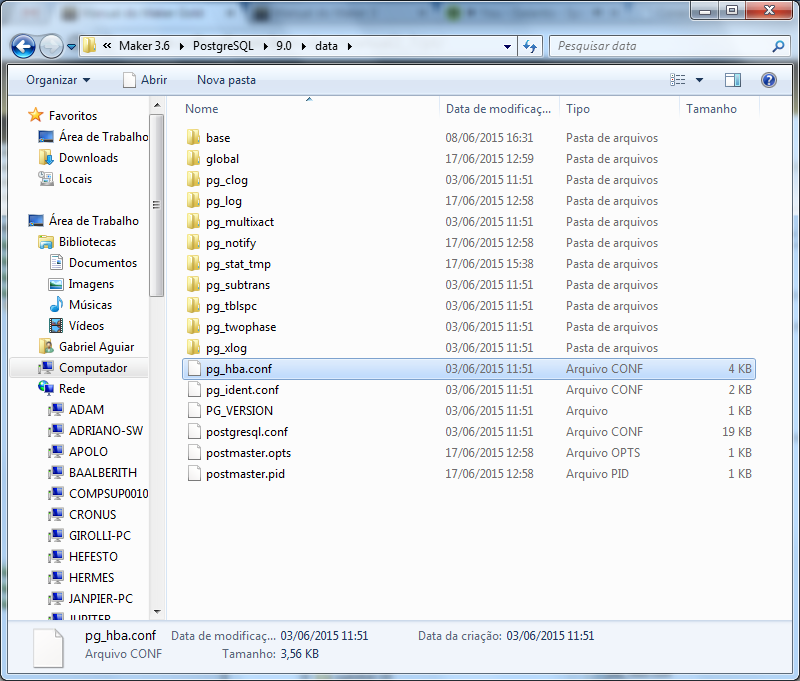Viewport: 800px width, 681px height.
Task: Select the Downloads folder in Favoritos
Action: (88, 158)
